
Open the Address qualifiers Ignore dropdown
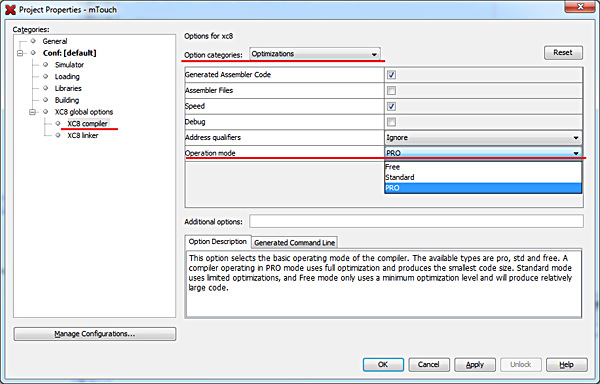click(x=483, y=137)
